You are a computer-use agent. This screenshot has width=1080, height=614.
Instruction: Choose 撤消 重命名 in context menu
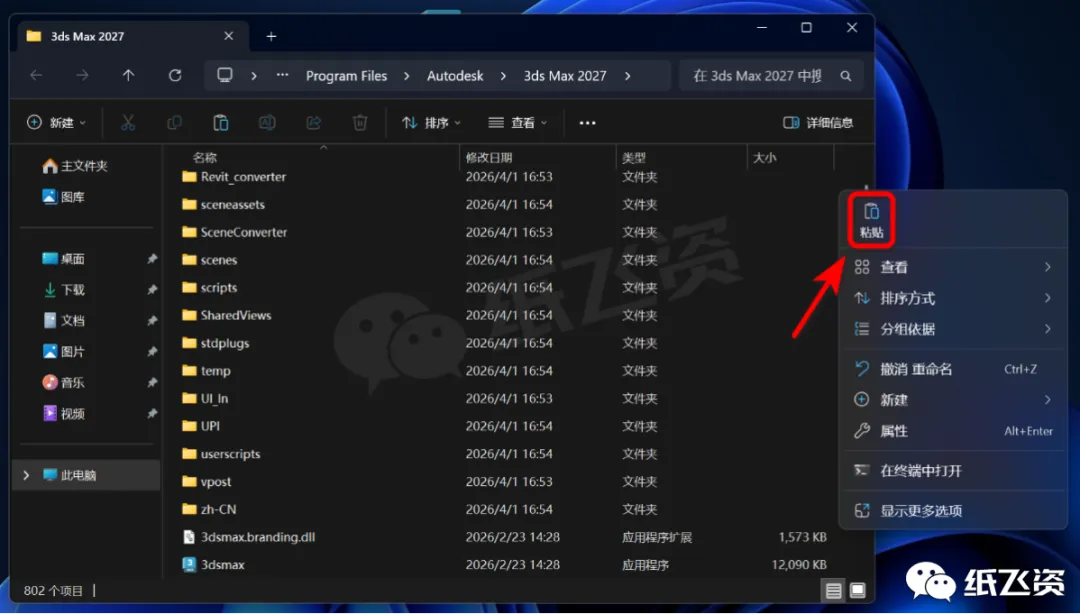[x=953, y=369]
